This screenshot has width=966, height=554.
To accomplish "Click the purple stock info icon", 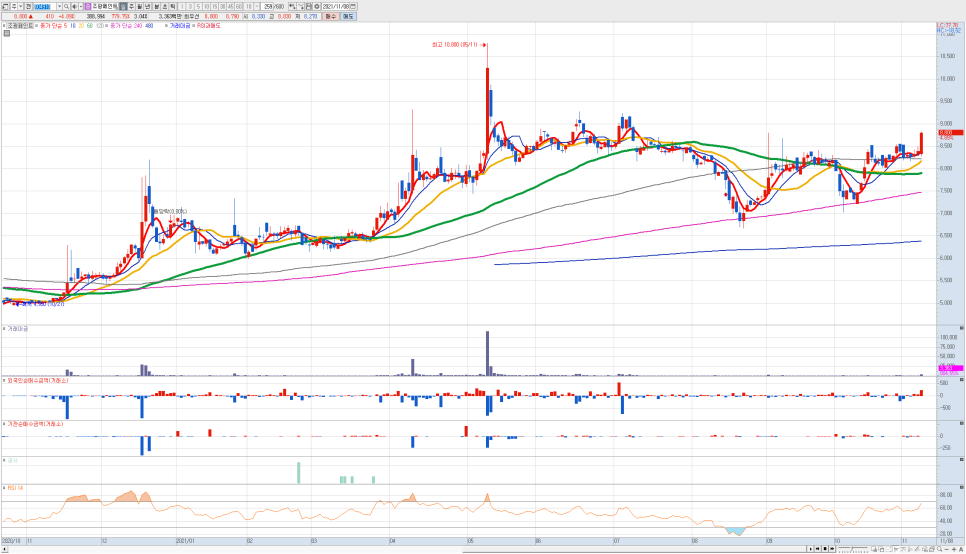I will point(87,6).
